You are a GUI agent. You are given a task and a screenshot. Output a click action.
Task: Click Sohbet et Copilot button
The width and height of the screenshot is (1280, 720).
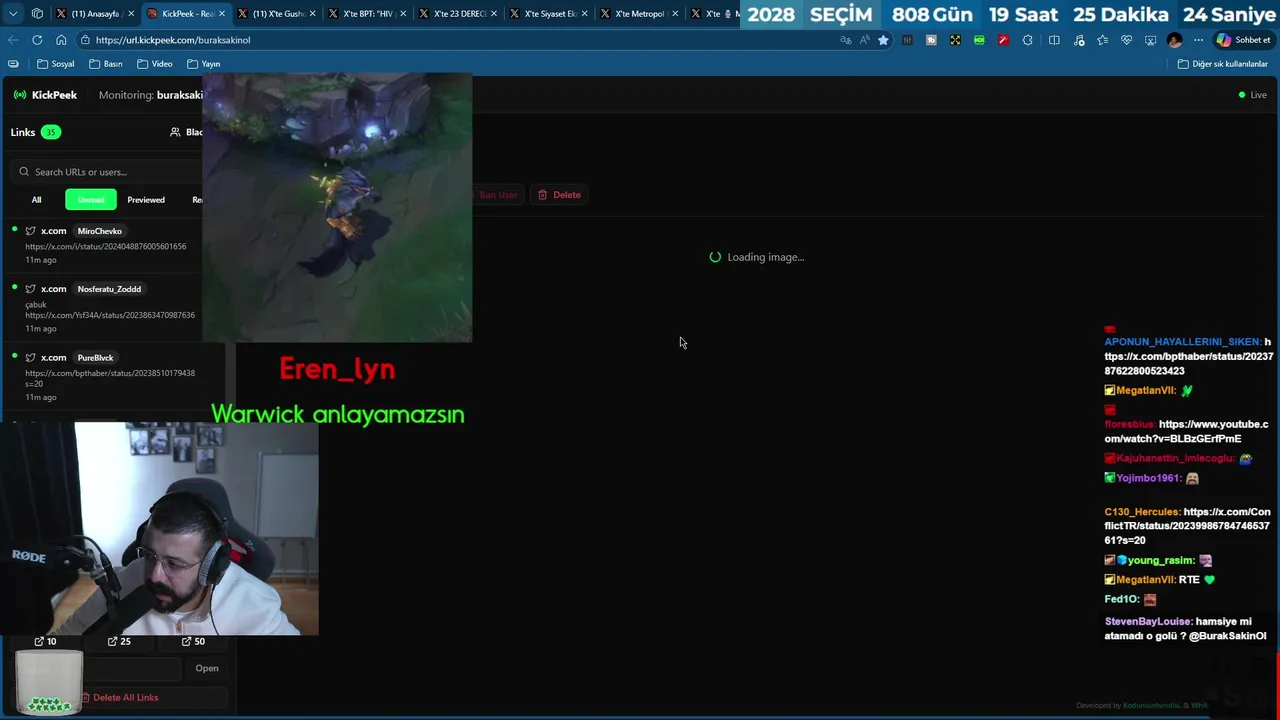point(1243,40)
